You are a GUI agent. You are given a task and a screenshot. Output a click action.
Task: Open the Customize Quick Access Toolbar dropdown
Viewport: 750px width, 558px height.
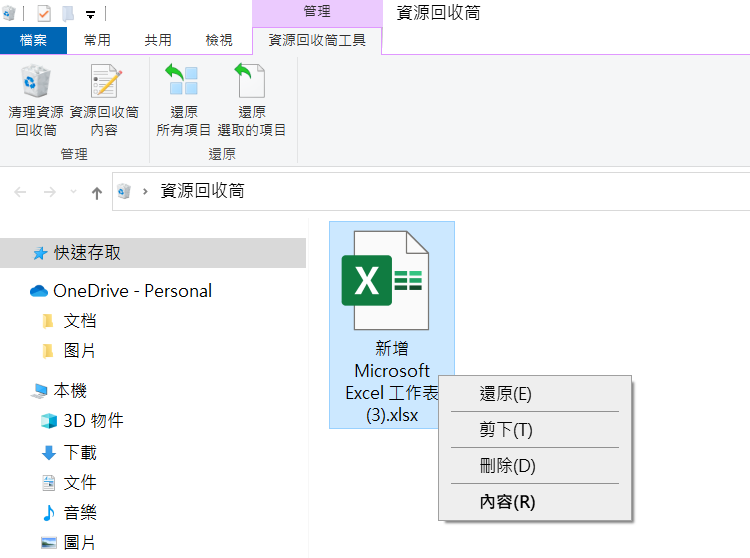click(90, 15)
